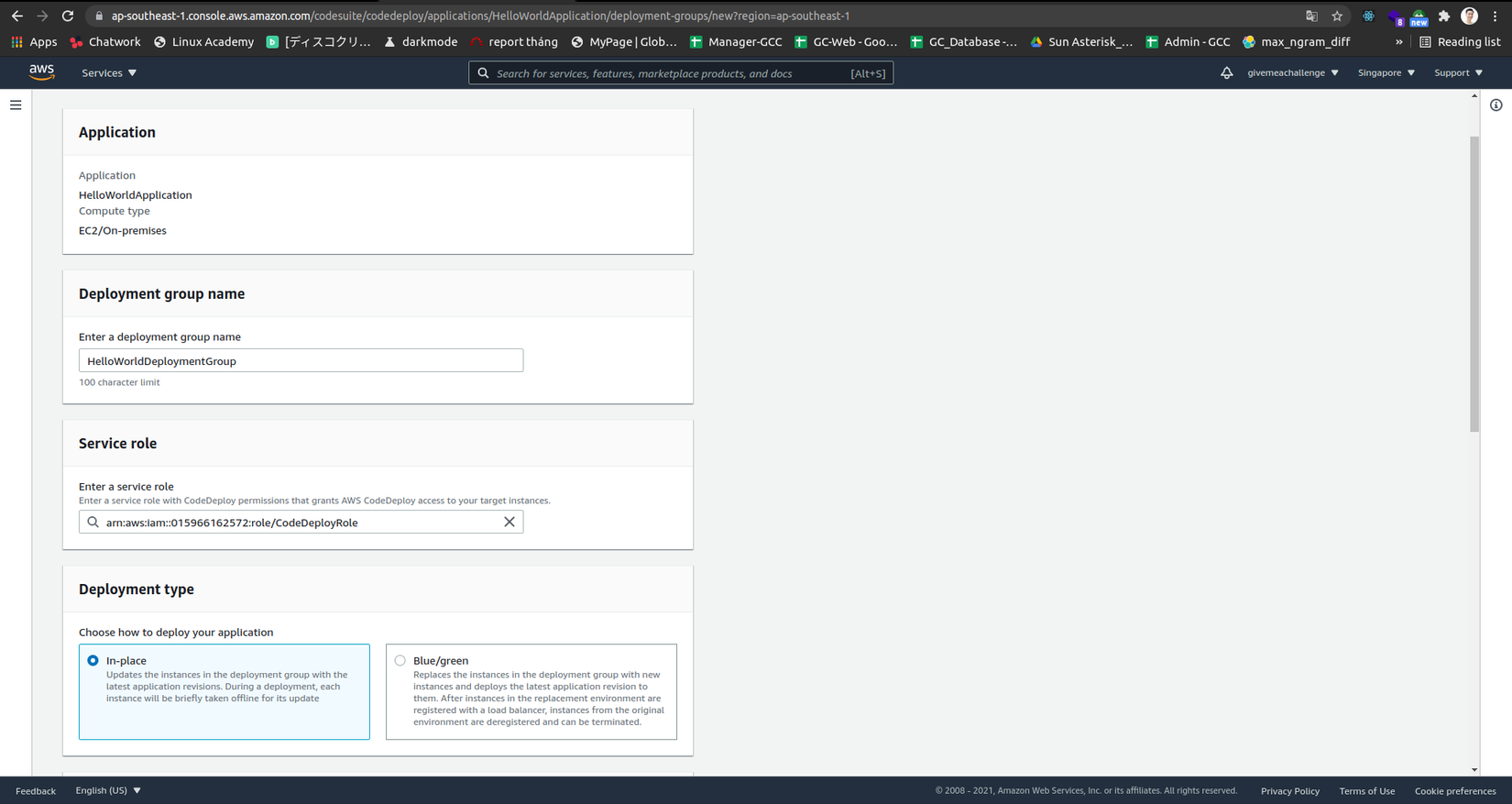
Task: Open the givemeachallenge account dropdown
Action: tap(1292, 72)
